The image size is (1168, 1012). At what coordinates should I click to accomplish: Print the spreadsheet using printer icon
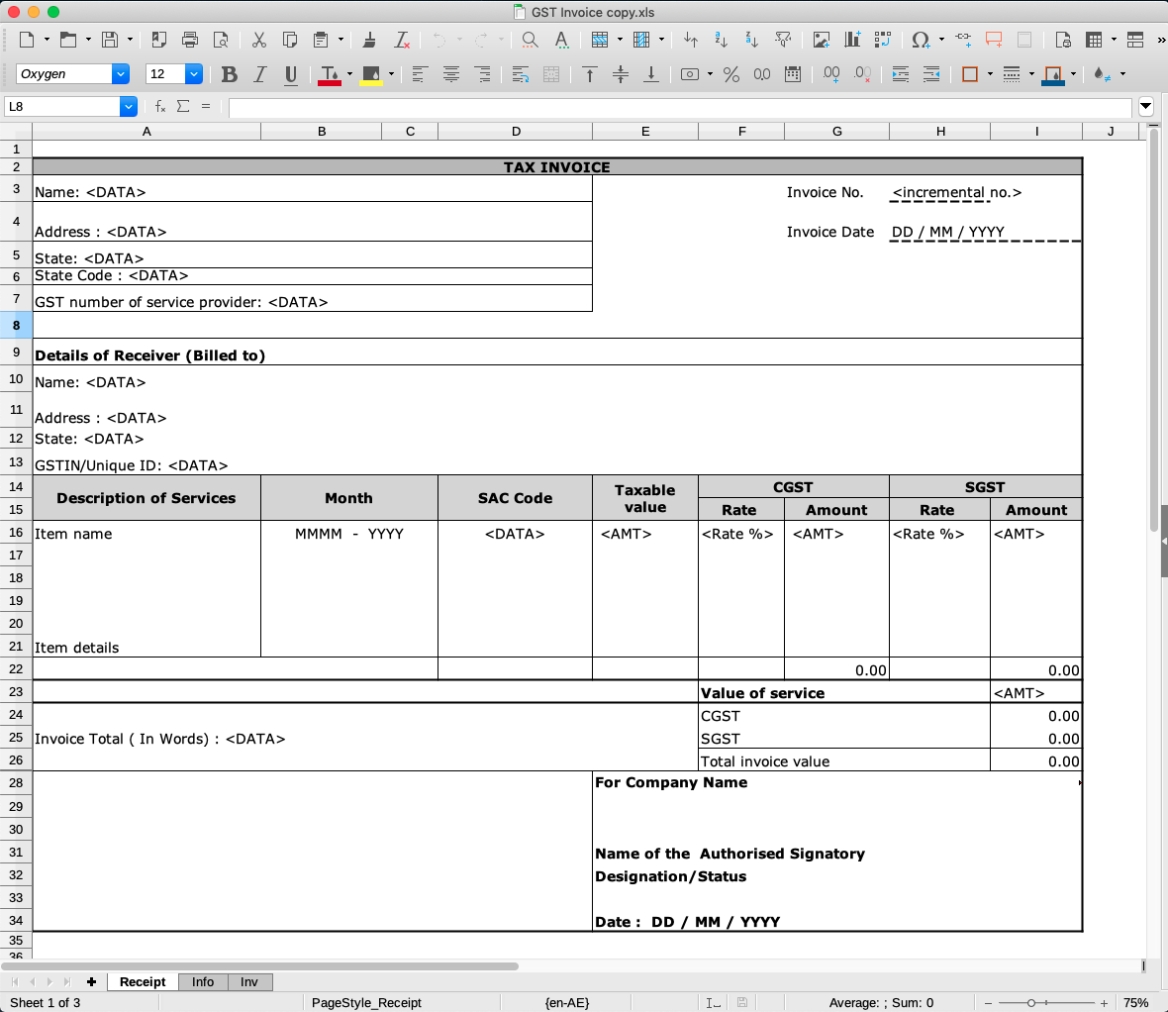pos(190,39)
